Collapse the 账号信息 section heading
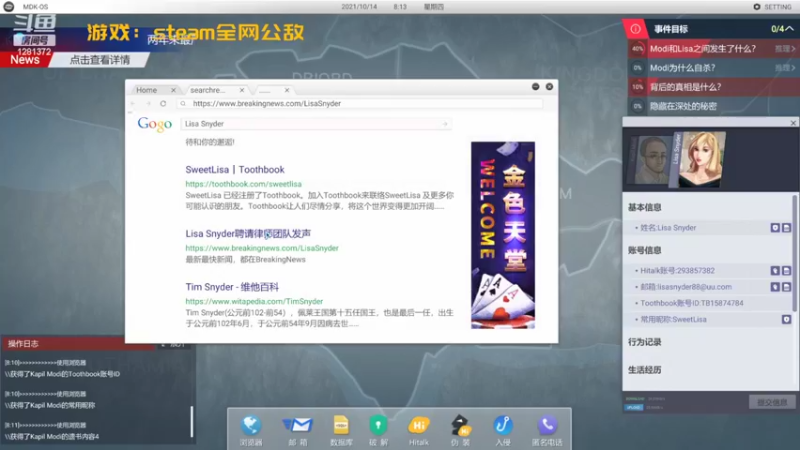Viewport: 800px width, 450px height. click(x=644, y=250)
